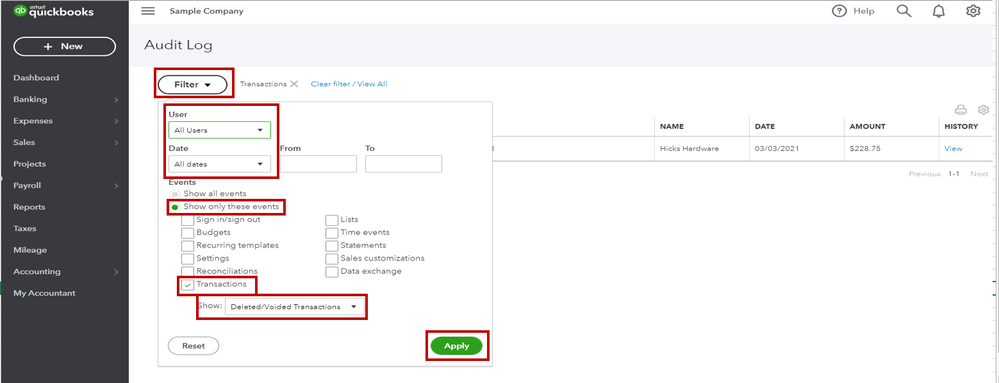This screenshot has width=999, height=383.
Task: Check the Recurring templates checkbox
Action: pyautogui.click(x=187, y=245)
